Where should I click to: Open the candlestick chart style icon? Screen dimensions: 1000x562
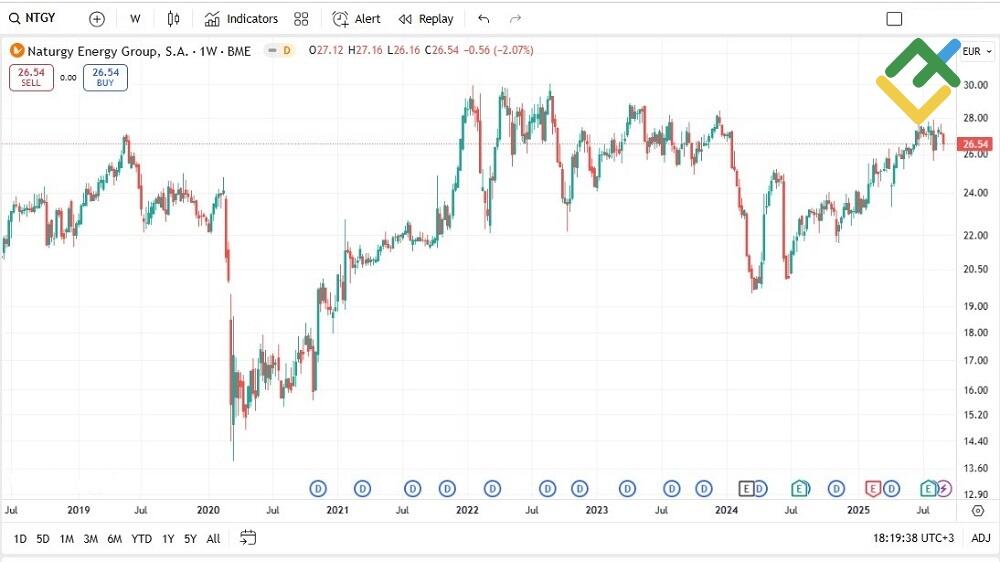[174, 19]
